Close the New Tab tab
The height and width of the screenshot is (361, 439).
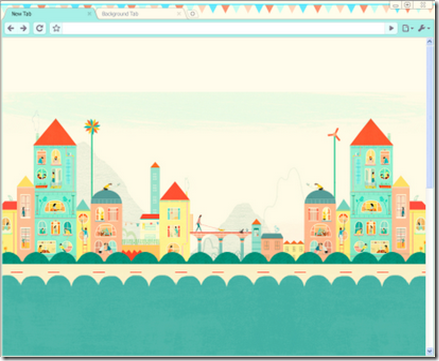tap(89, 14)
